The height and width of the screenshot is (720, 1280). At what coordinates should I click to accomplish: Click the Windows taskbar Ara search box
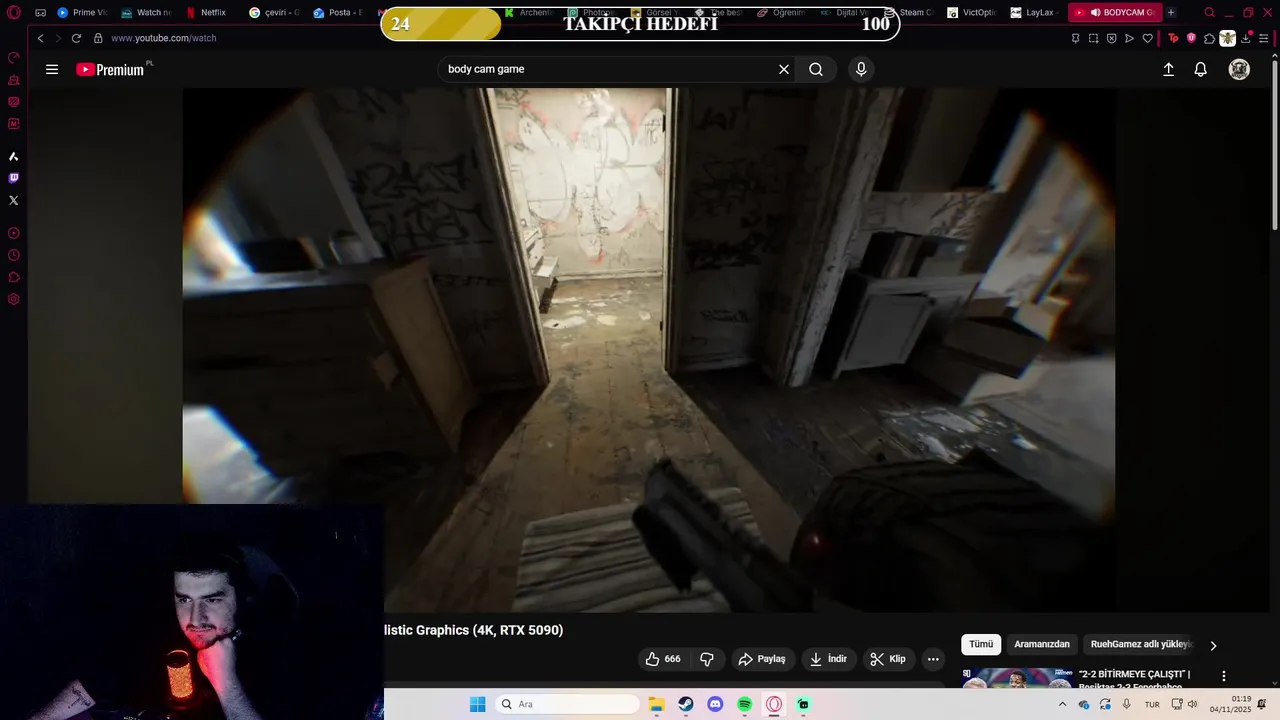coord(567,704)
